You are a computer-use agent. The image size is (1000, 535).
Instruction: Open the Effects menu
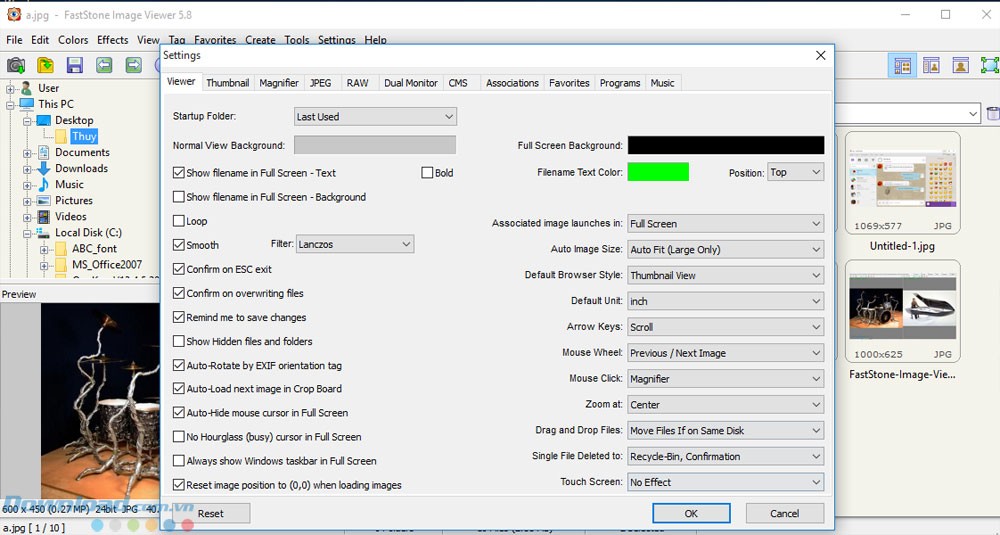click(112, 40)
